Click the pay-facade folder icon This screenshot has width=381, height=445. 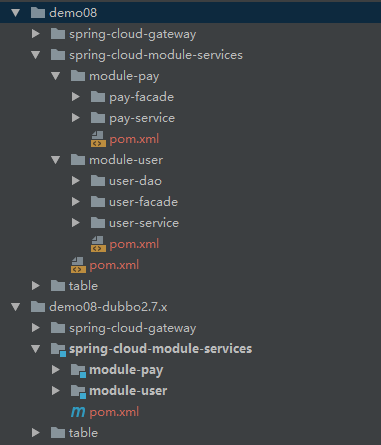[x=98, y=97]
